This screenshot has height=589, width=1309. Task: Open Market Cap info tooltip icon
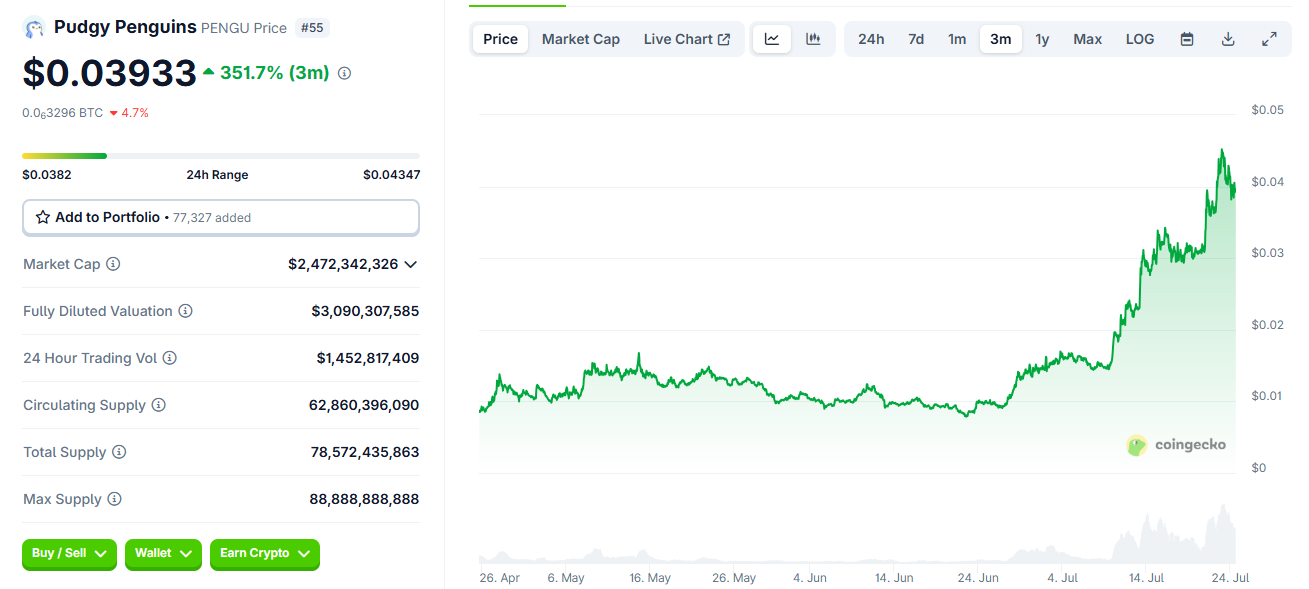click(x=113, y=264)
